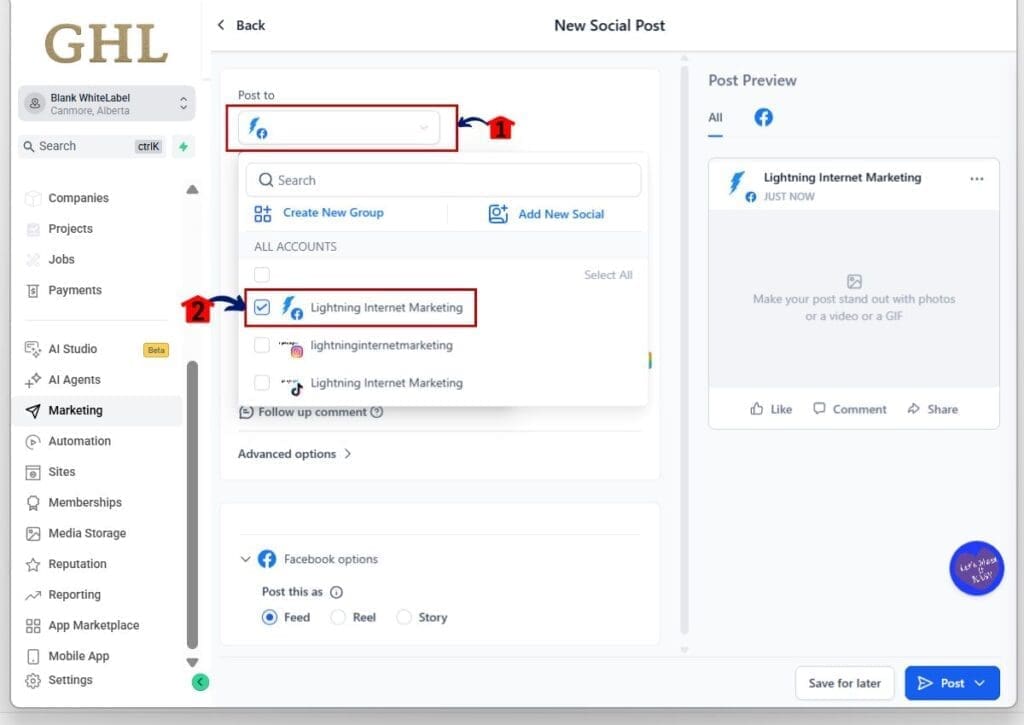Toggle the Select All checkbox
This screenshot has height=725, width=1024.
pos(262,275)
